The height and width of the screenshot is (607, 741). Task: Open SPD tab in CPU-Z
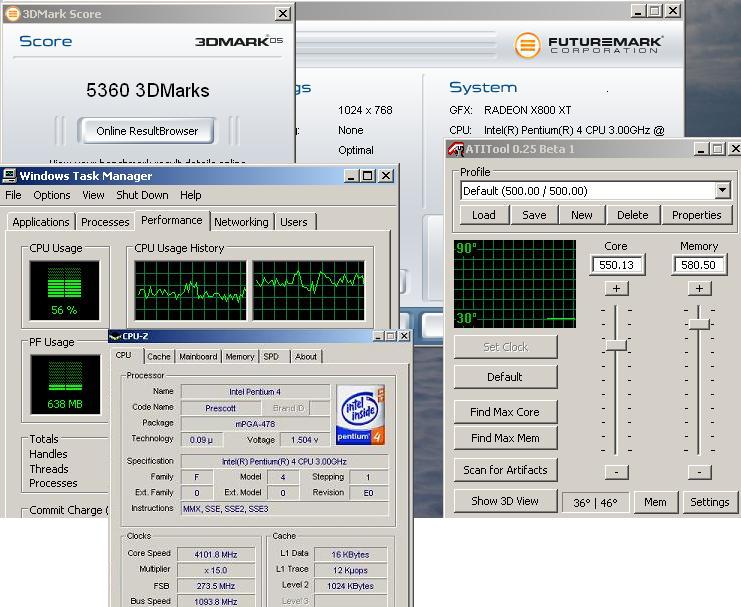271,356
